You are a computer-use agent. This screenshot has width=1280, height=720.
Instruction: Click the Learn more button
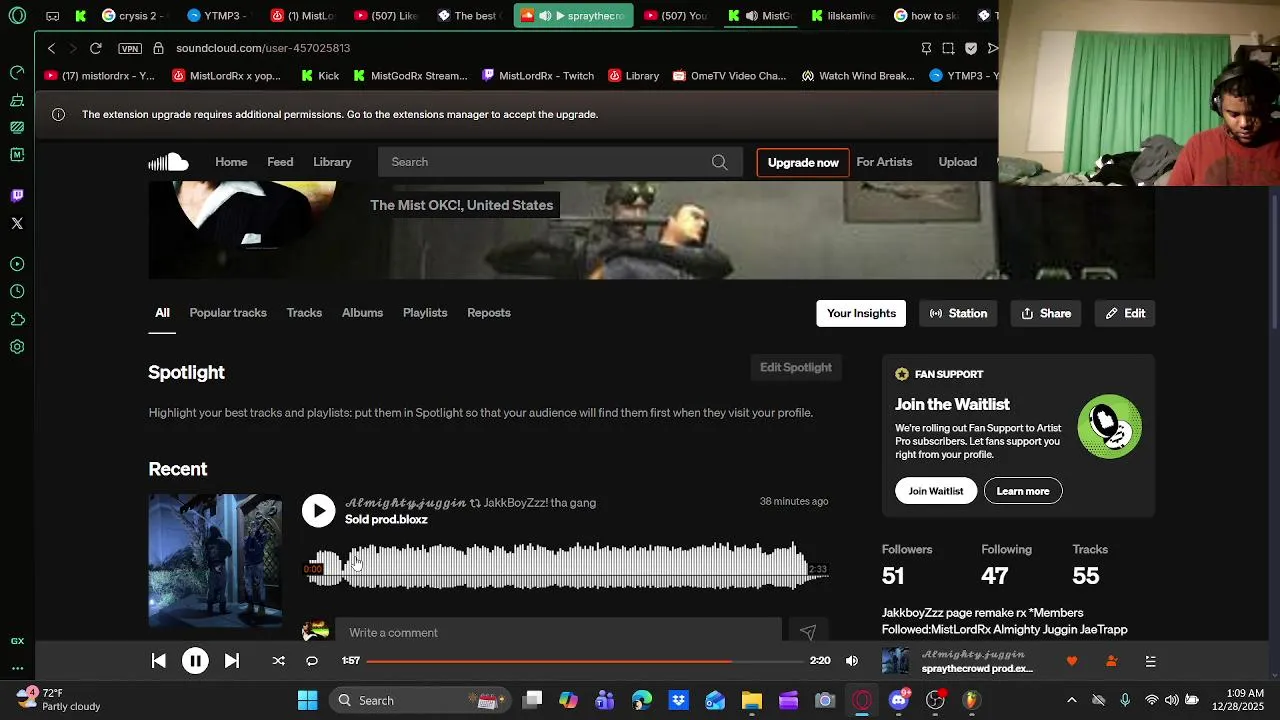(x=1022, y=491)
